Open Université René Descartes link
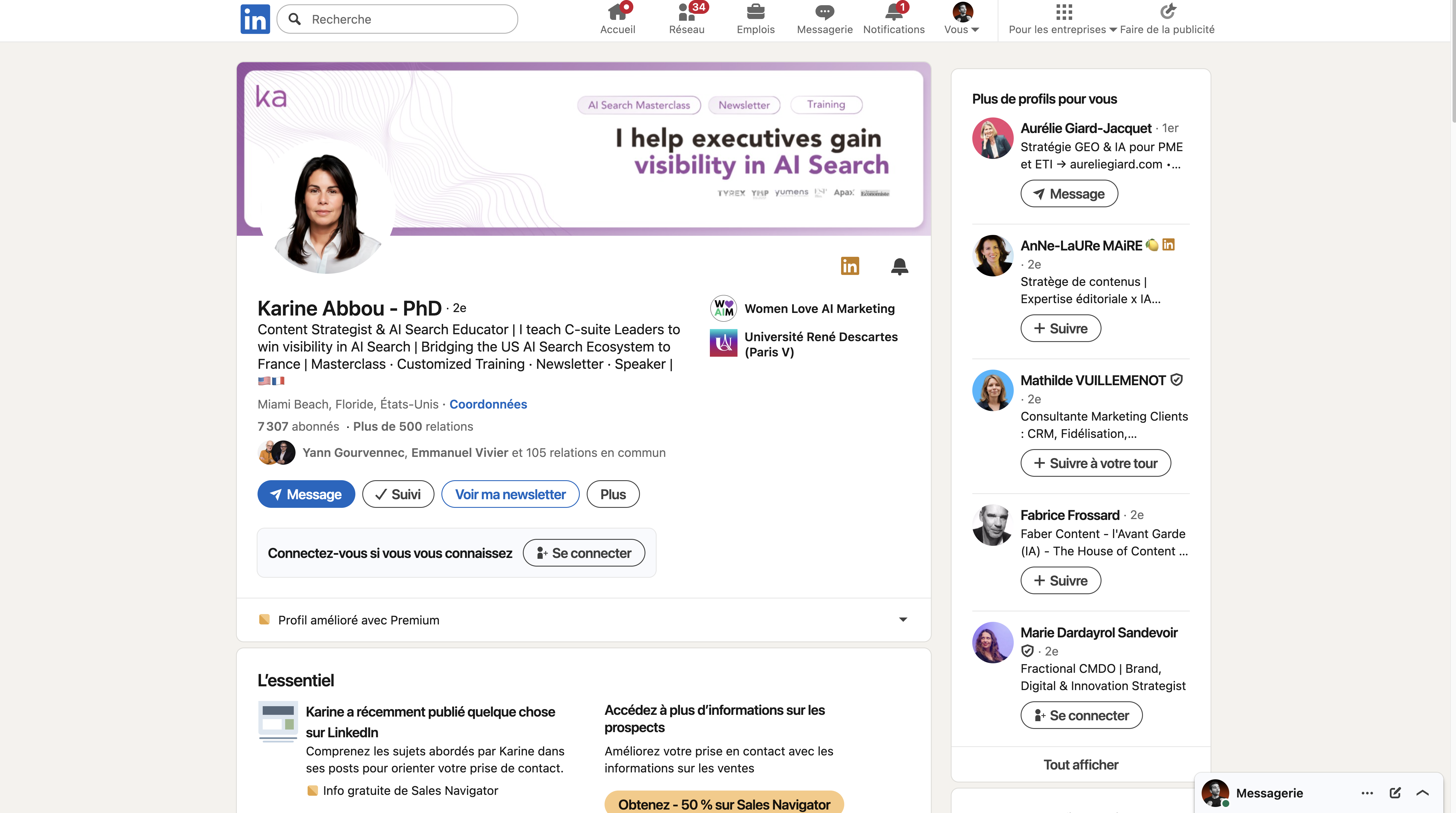 804,344
